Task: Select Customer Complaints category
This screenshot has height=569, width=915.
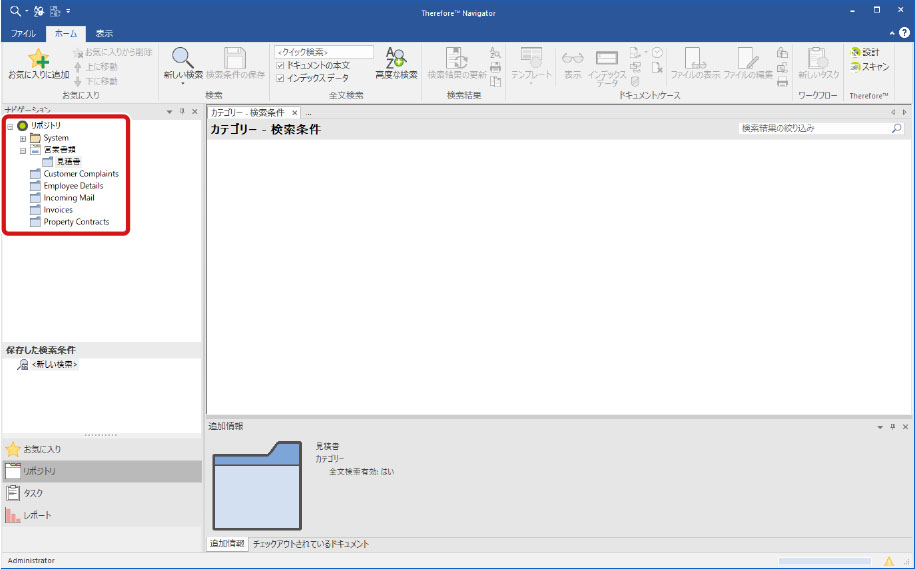Action: (80, 174)
